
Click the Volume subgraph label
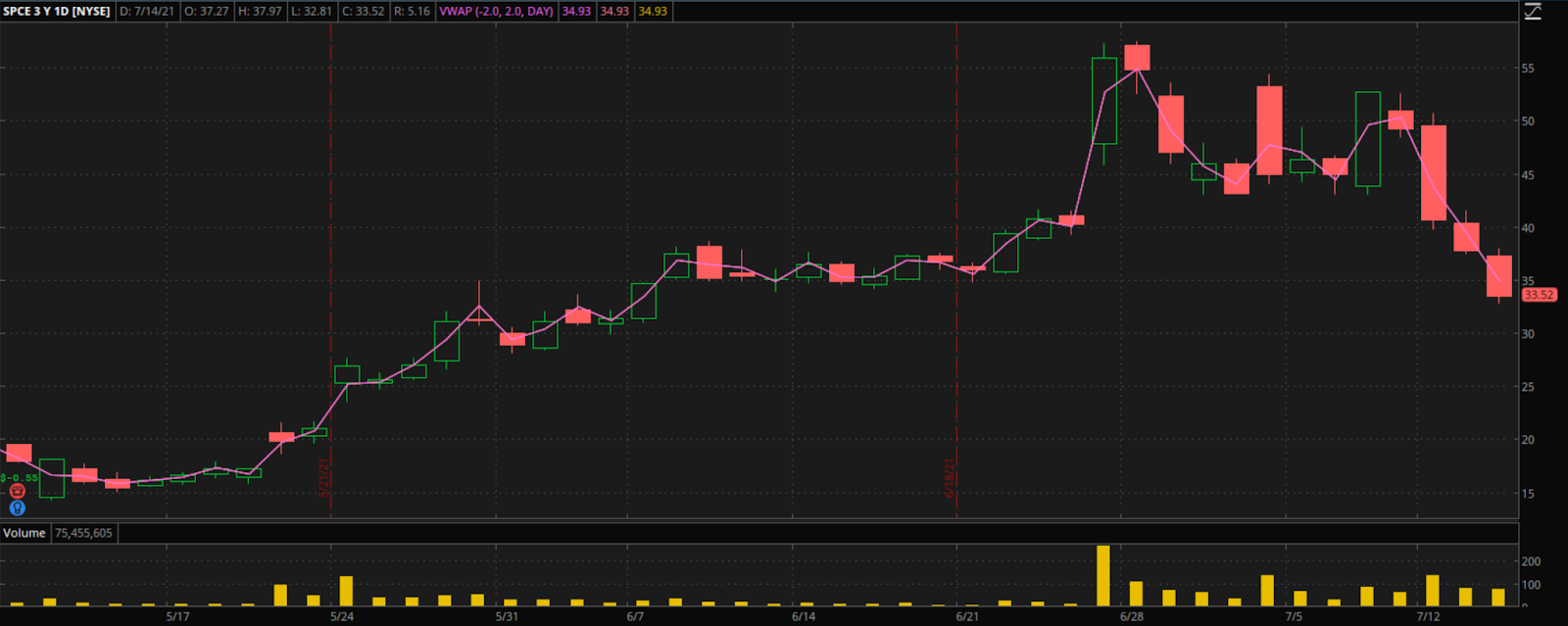coord(24,533)
